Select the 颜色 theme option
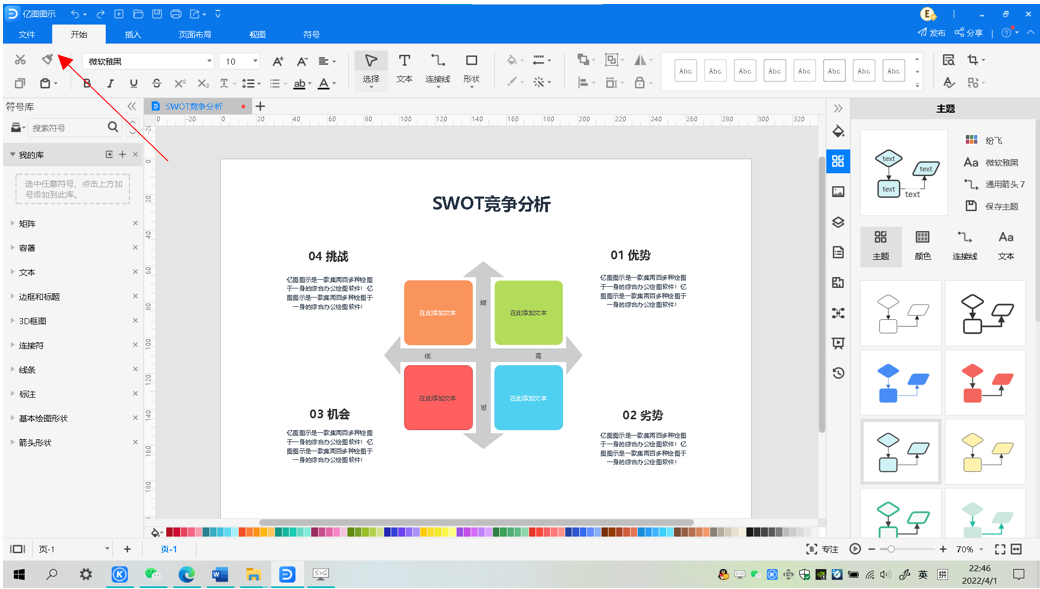Image resolution: width=1040 pixels, height=589 pixels. tap(923, 245)
